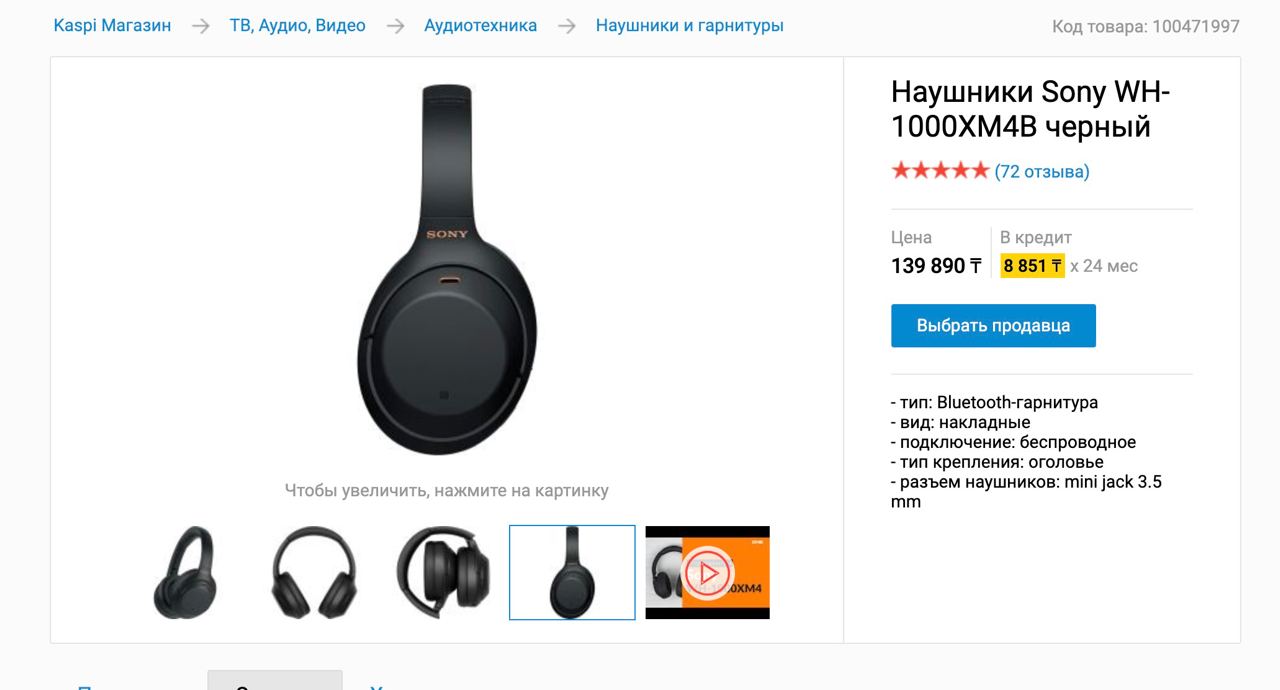Open the 72 отзыва reviews link

[1042, 172]
